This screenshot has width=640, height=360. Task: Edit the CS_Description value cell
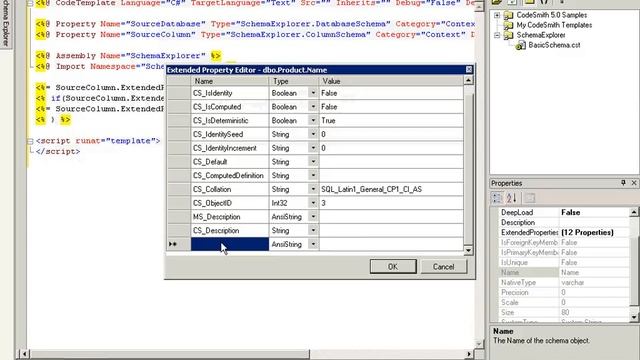point(391,230)
